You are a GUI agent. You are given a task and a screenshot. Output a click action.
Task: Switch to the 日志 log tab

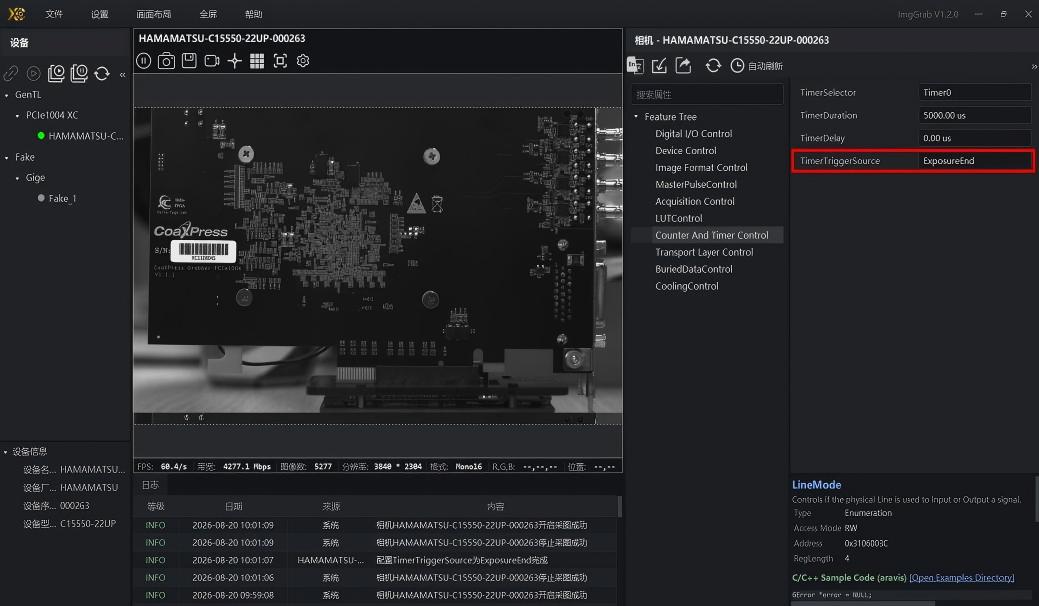coord(150,485)
